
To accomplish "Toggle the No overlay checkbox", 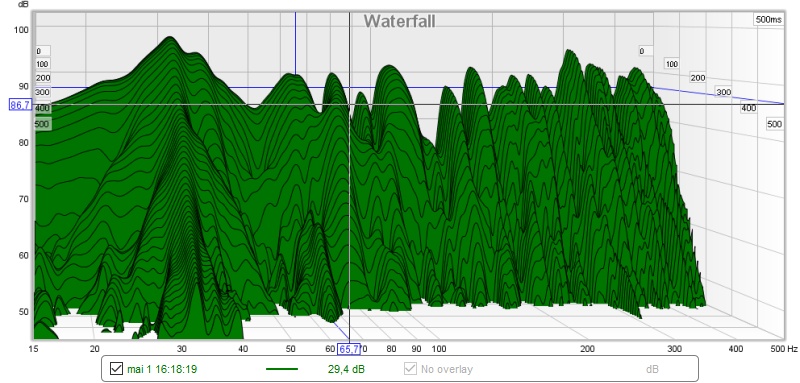I will (410, 369).
